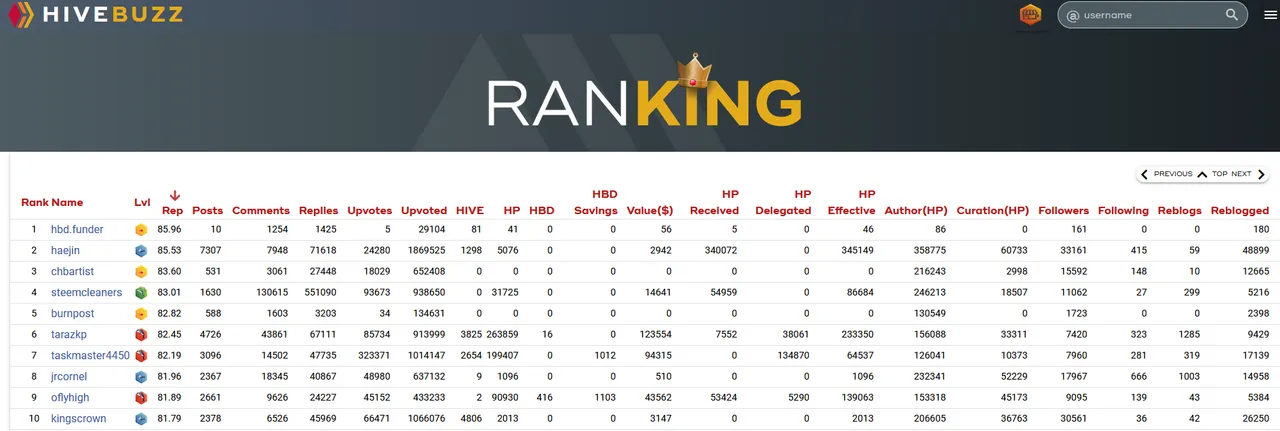Image resolution: width=1280 pixels, height=431 pixels.
Task: Click the HP Effective column header
Action: point(851,203)
